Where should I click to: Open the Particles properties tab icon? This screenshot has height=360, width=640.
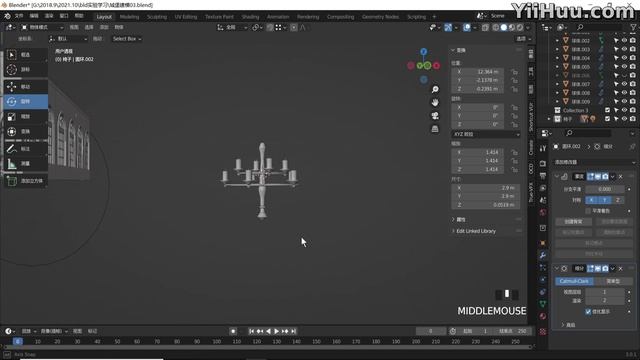(543, 267)
